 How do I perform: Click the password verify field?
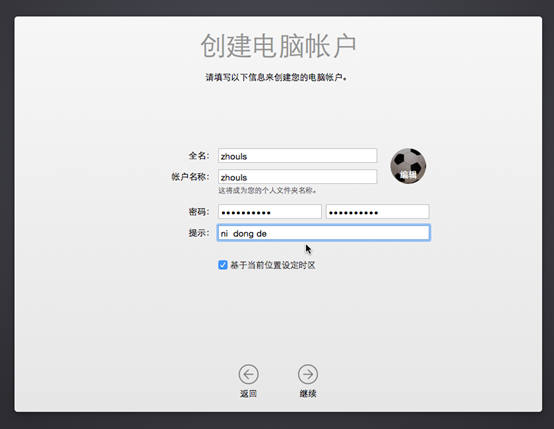(377, 212)
